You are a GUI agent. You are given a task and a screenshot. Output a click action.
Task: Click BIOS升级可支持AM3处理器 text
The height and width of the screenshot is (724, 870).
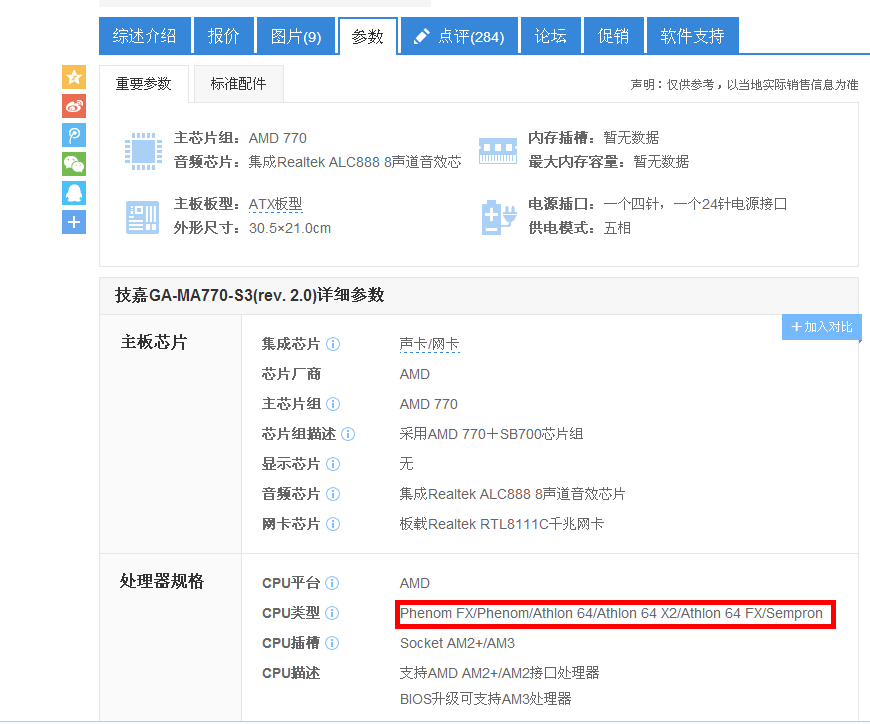click(485, 699)
